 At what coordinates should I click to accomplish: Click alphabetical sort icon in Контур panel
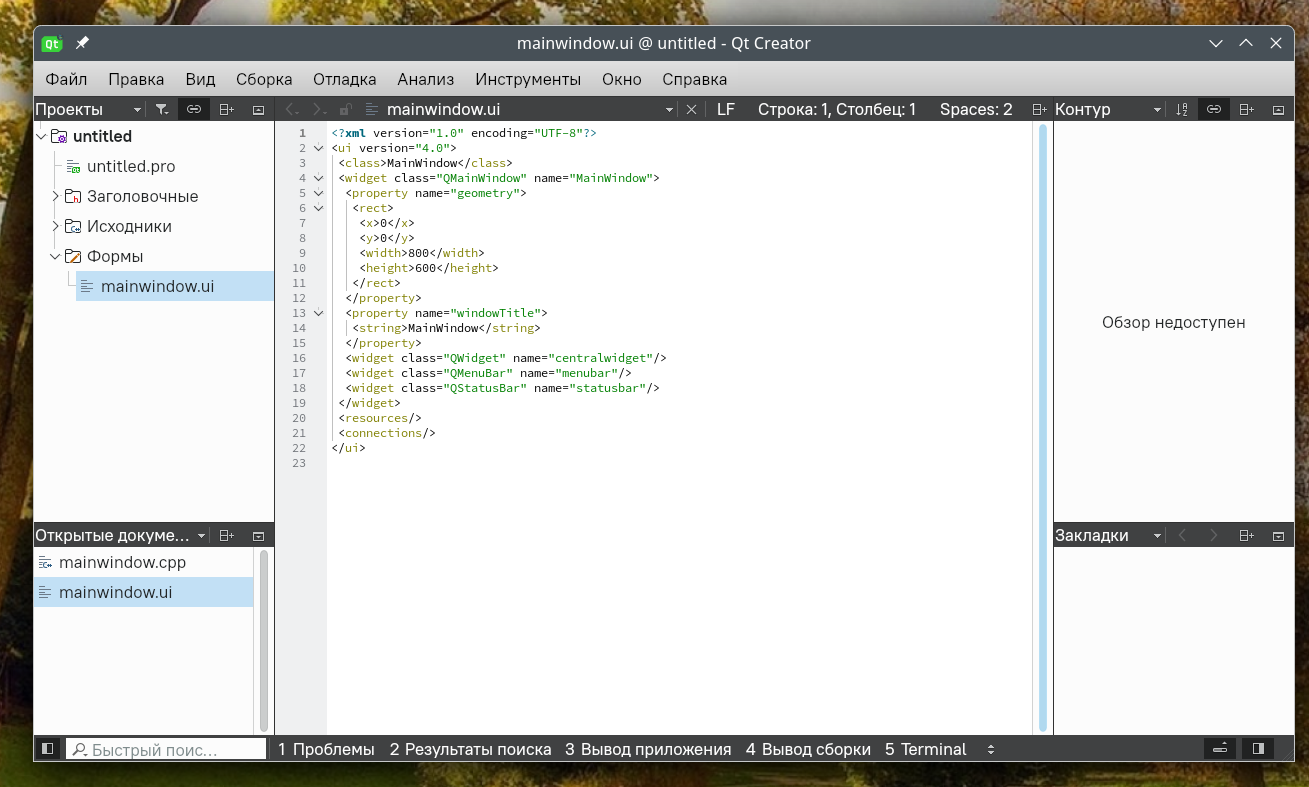click(x=1182, y=109)
